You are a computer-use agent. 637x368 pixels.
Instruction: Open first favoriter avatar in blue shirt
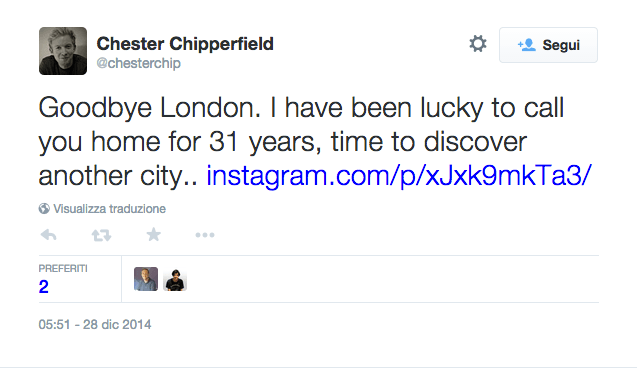pos(146,279)
